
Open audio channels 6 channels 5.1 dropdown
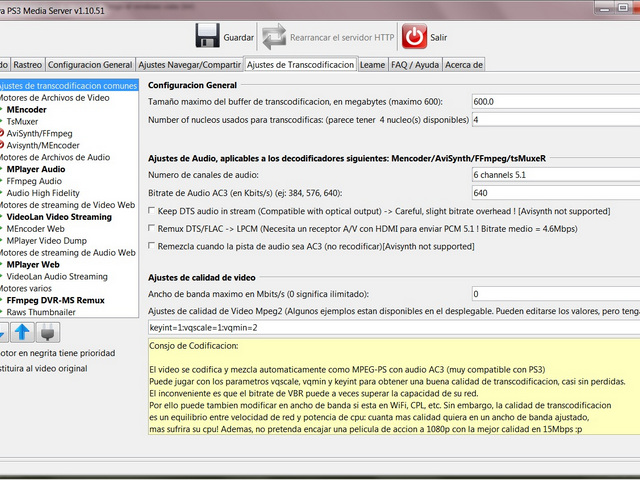coord(556,175)
